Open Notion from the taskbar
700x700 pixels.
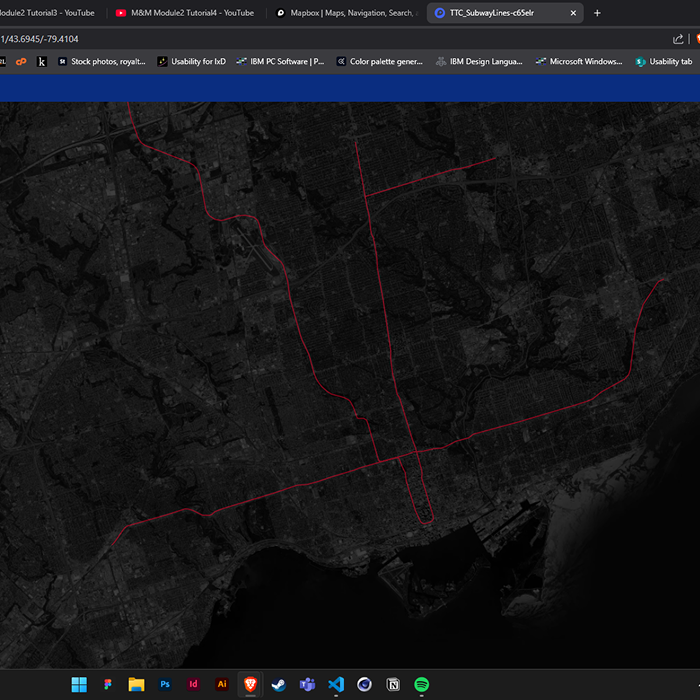(x=393, y=684)
